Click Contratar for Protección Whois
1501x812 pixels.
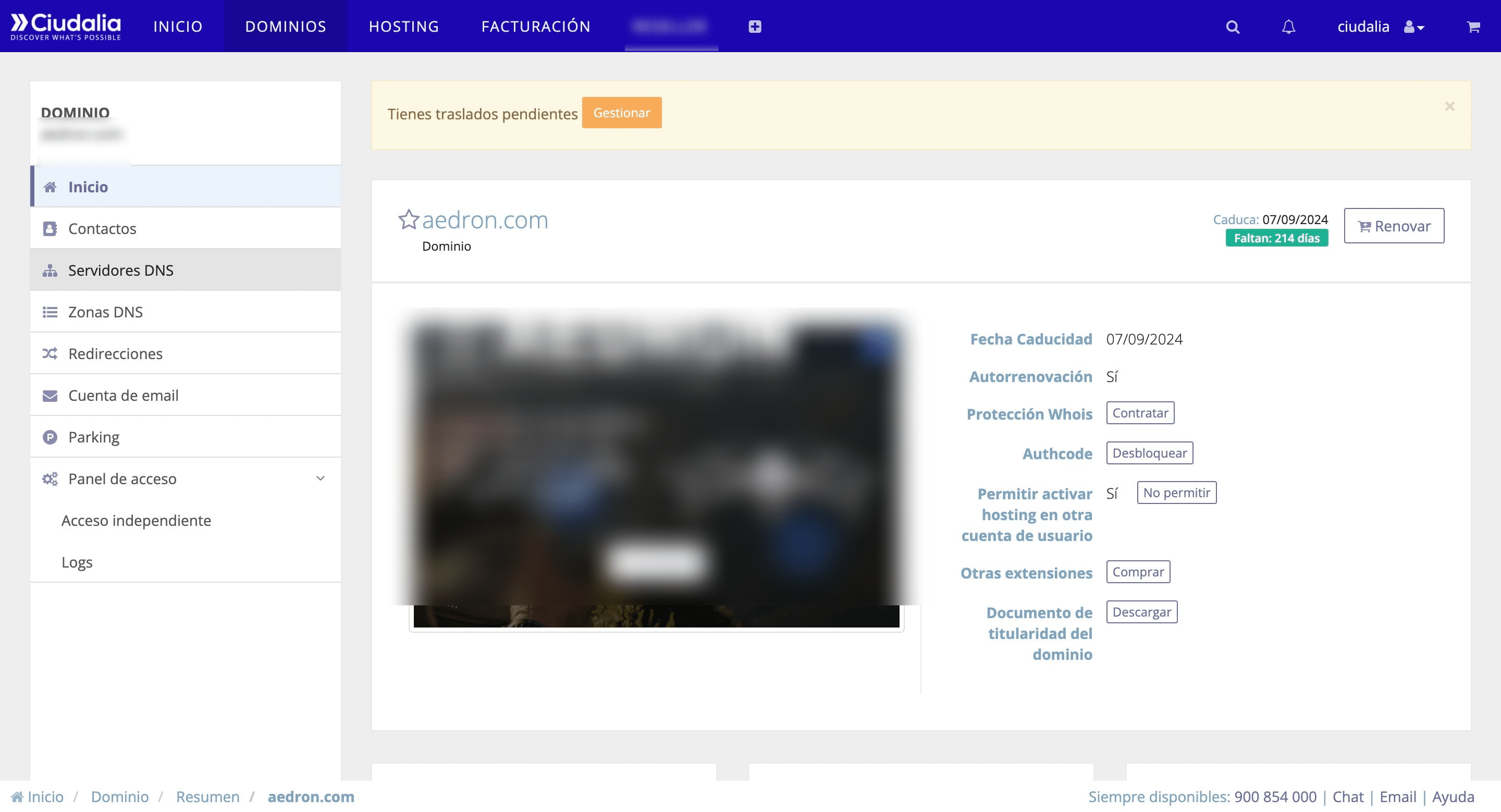point(1140,413)
